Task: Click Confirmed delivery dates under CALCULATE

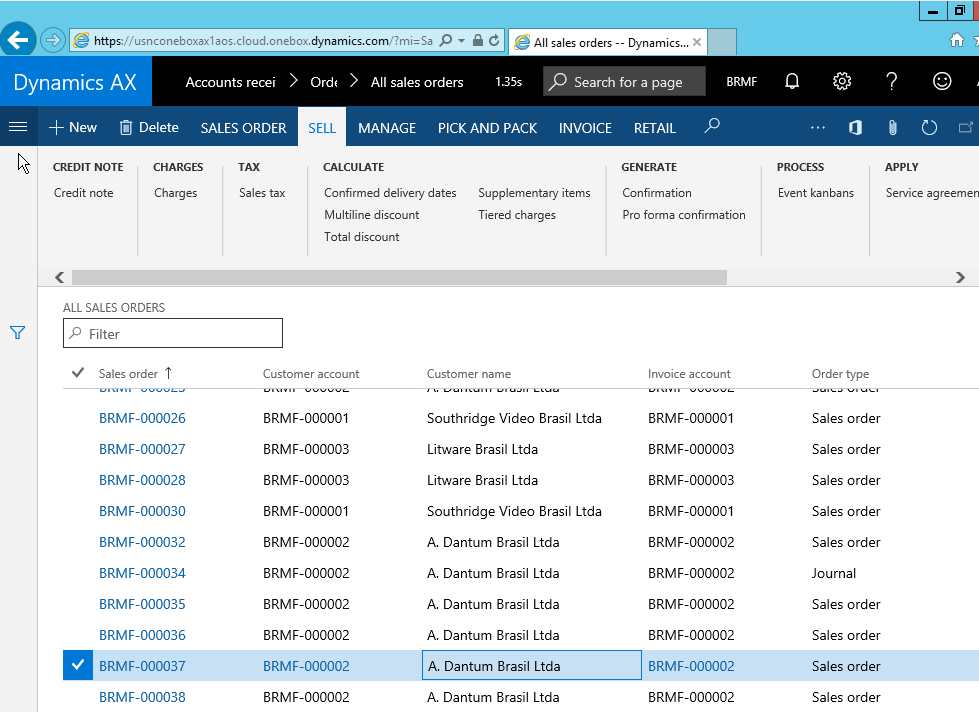Action: coord(390,192)
